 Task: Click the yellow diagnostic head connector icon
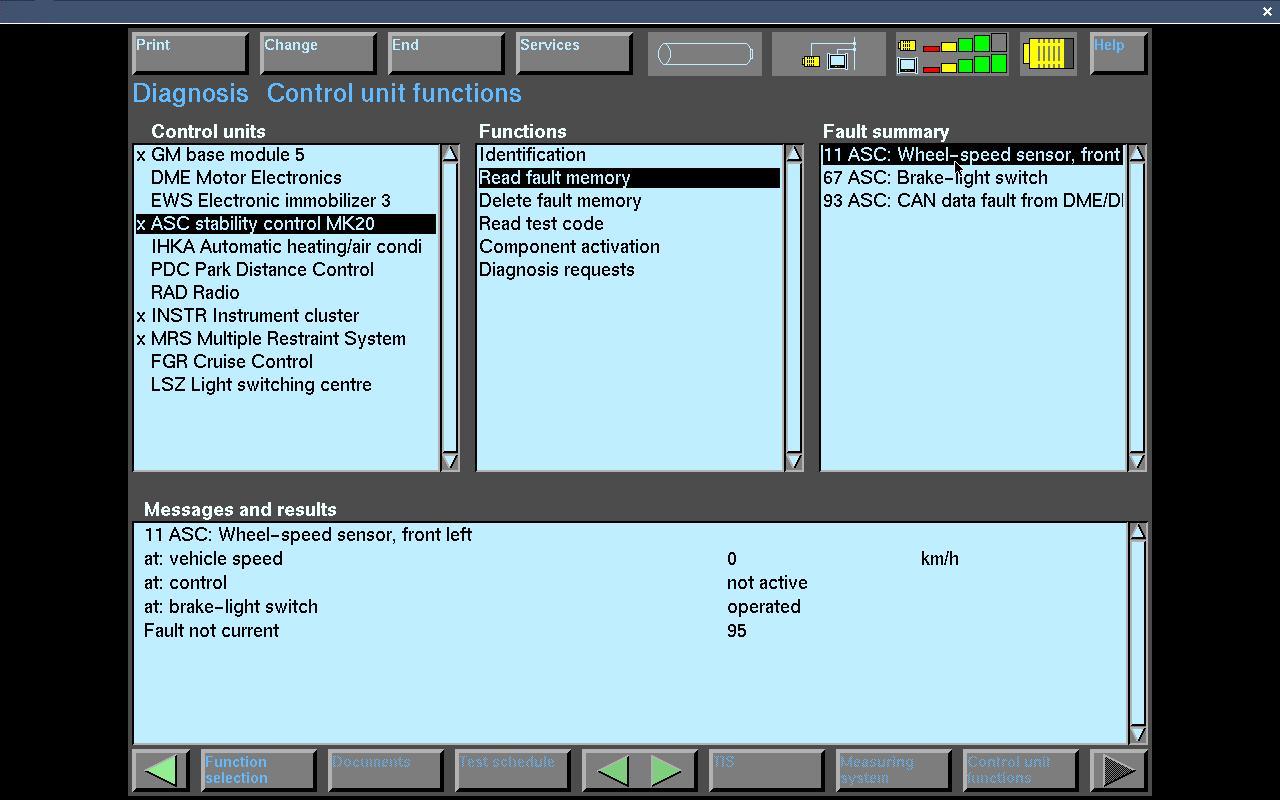click(1047, 54)
